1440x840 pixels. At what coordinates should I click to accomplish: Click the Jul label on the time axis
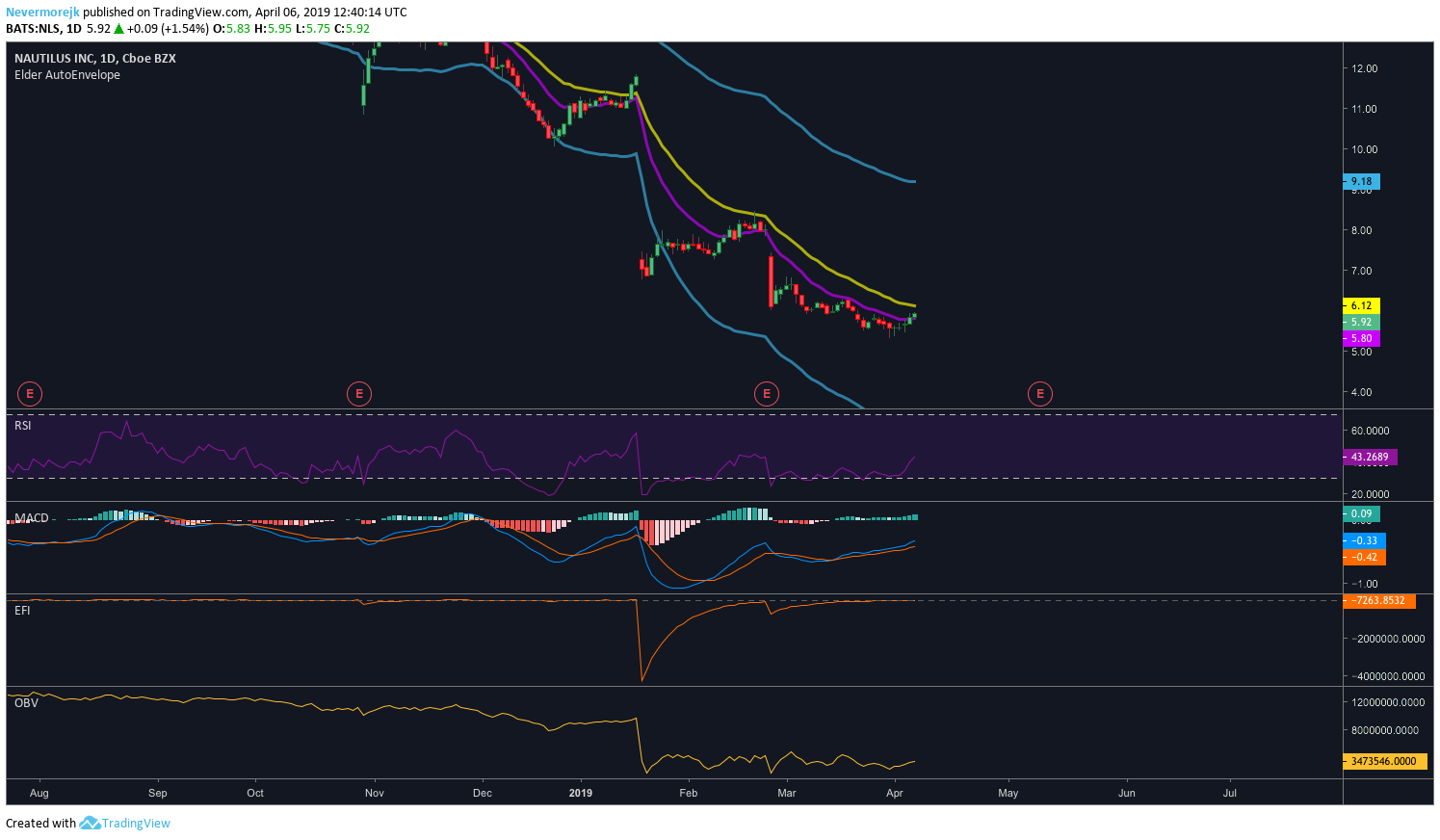[1230, 793]
